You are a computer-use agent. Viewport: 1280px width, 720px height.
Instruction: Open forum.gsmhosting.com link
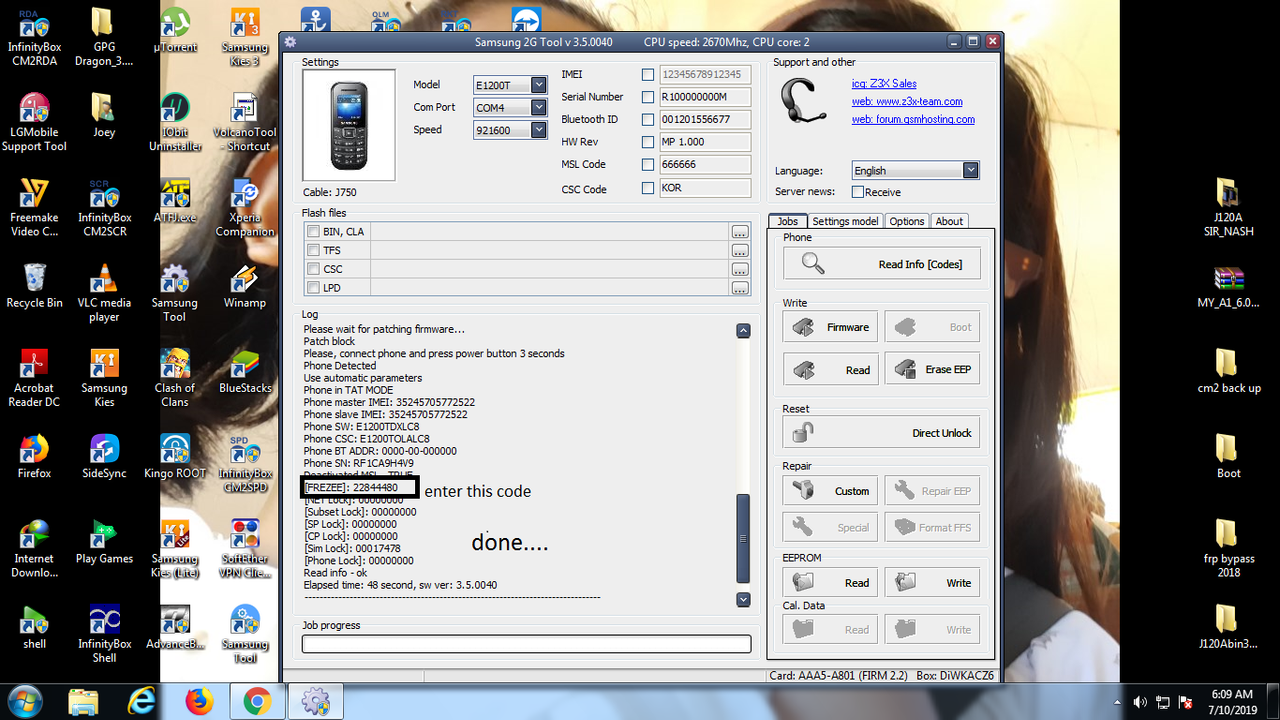coord(913,119)
